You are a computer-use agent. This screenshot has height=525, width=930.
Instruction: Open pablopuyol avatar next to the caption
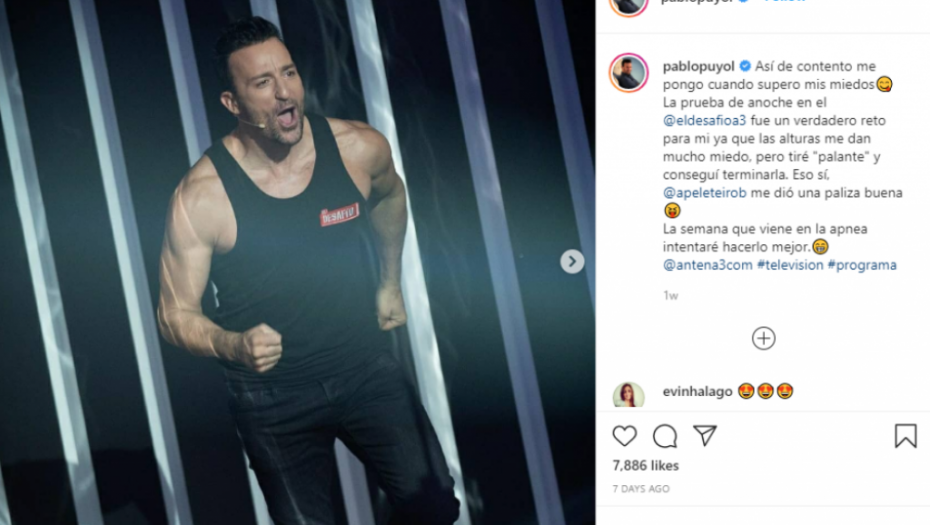(629, 73)
